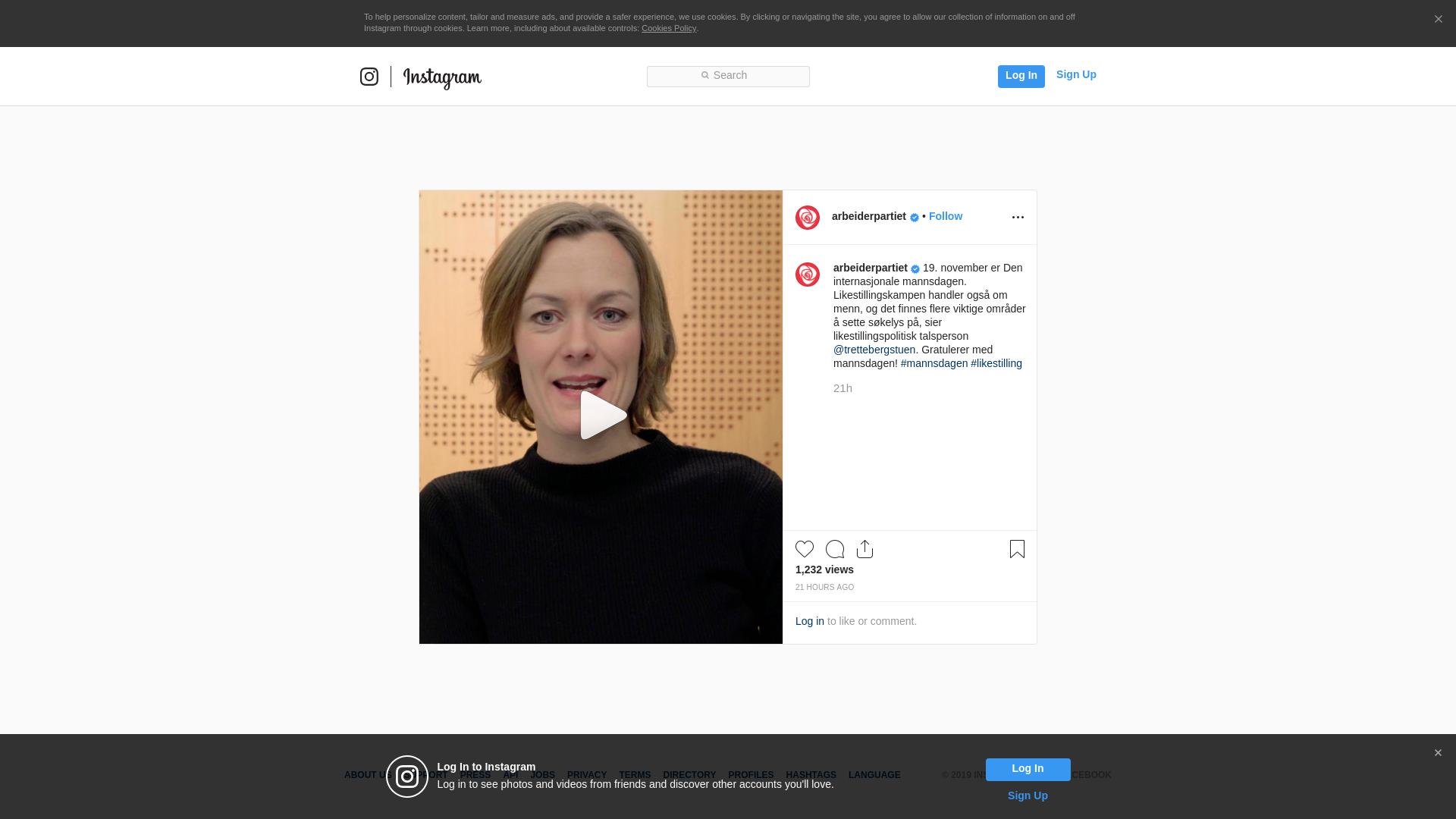Click the arbeiderpartiet avatar beside the caption
Image resolution: width=1456 pixels, height=819 pixels.
(x=808, y=275)
